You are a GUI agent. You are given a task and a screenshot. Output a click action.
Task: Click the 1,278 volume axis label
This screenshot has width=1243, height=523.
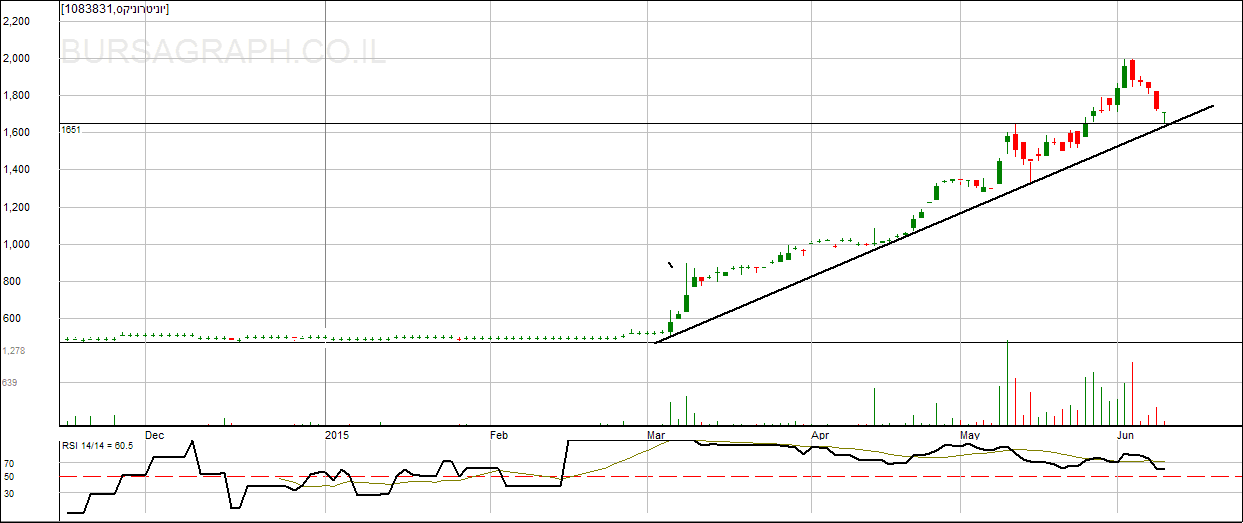[14, 351]
